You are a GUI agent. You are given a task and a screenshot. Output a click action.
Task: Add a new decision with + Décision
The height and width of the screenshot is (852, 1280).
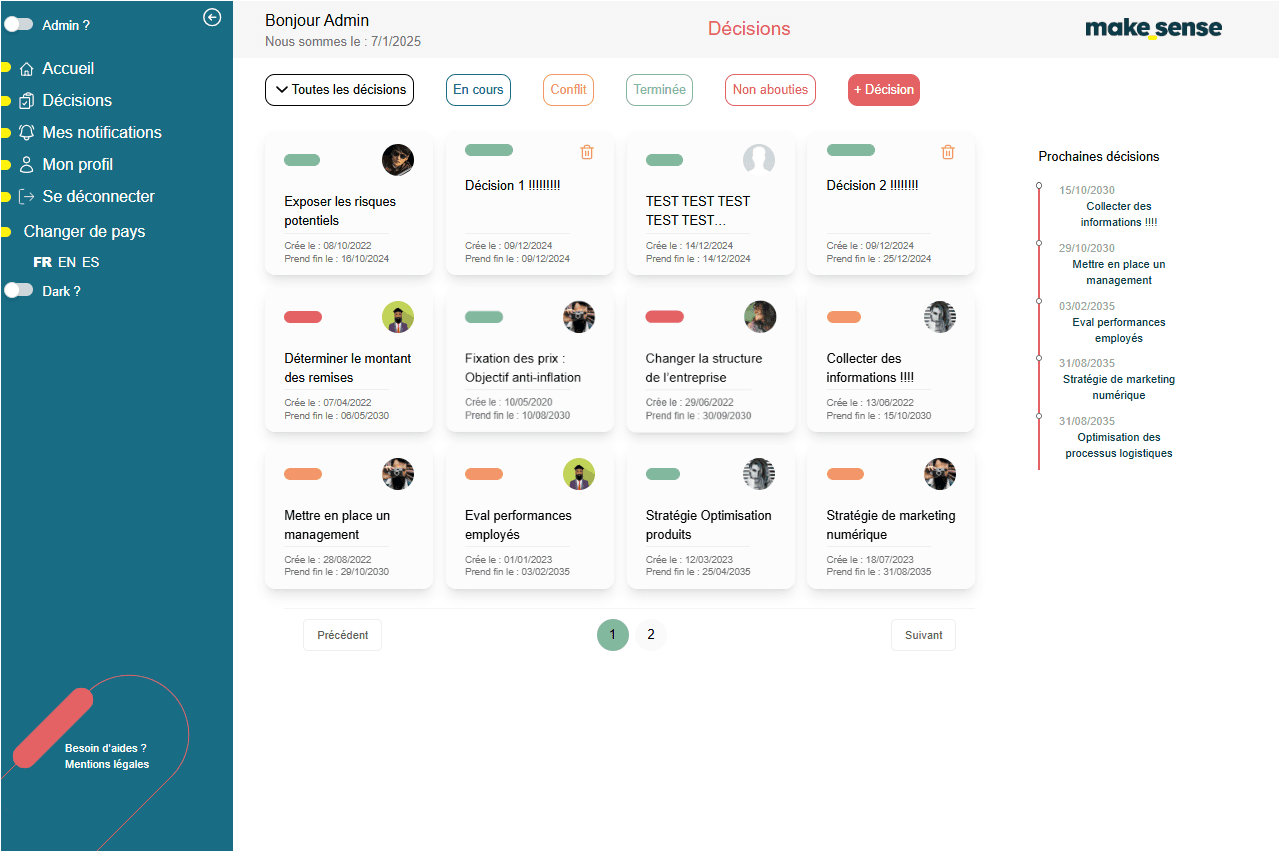point(883,90)
